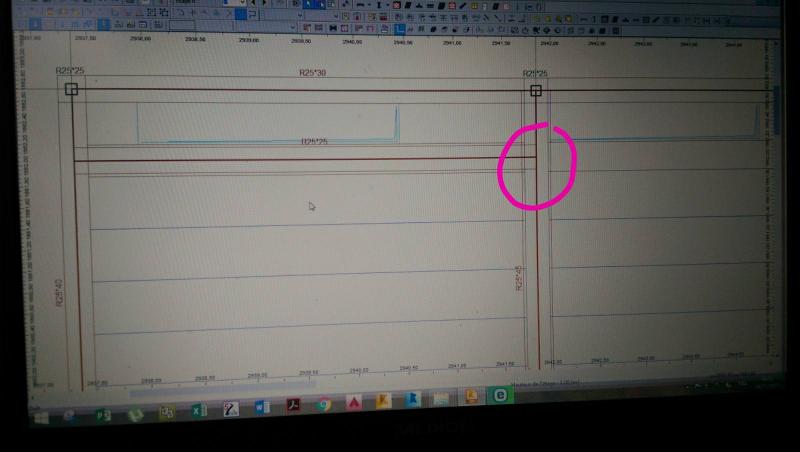Screen dimensions: 800x452
Task: Click the R25*30 beam label
Action: pos(312,73)
